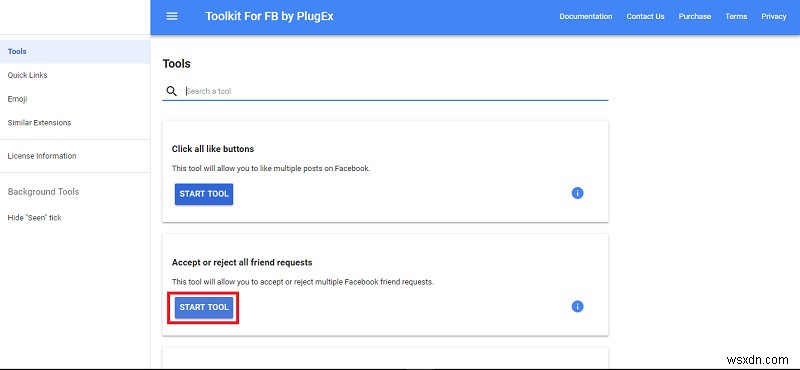
Task: Open the Privacy link
Action: (x=773, y=16)
